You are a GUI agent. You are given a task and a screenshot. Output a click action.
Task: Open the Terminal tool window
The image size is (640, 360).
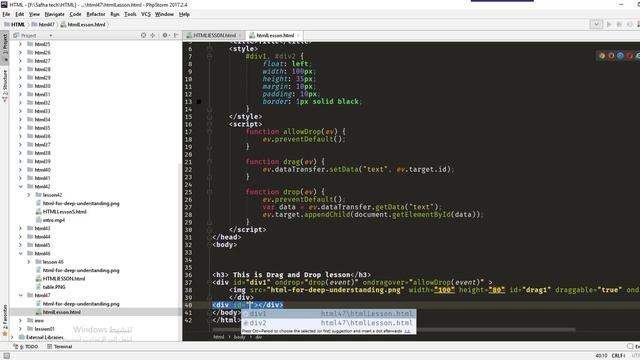tap(60, 347)
